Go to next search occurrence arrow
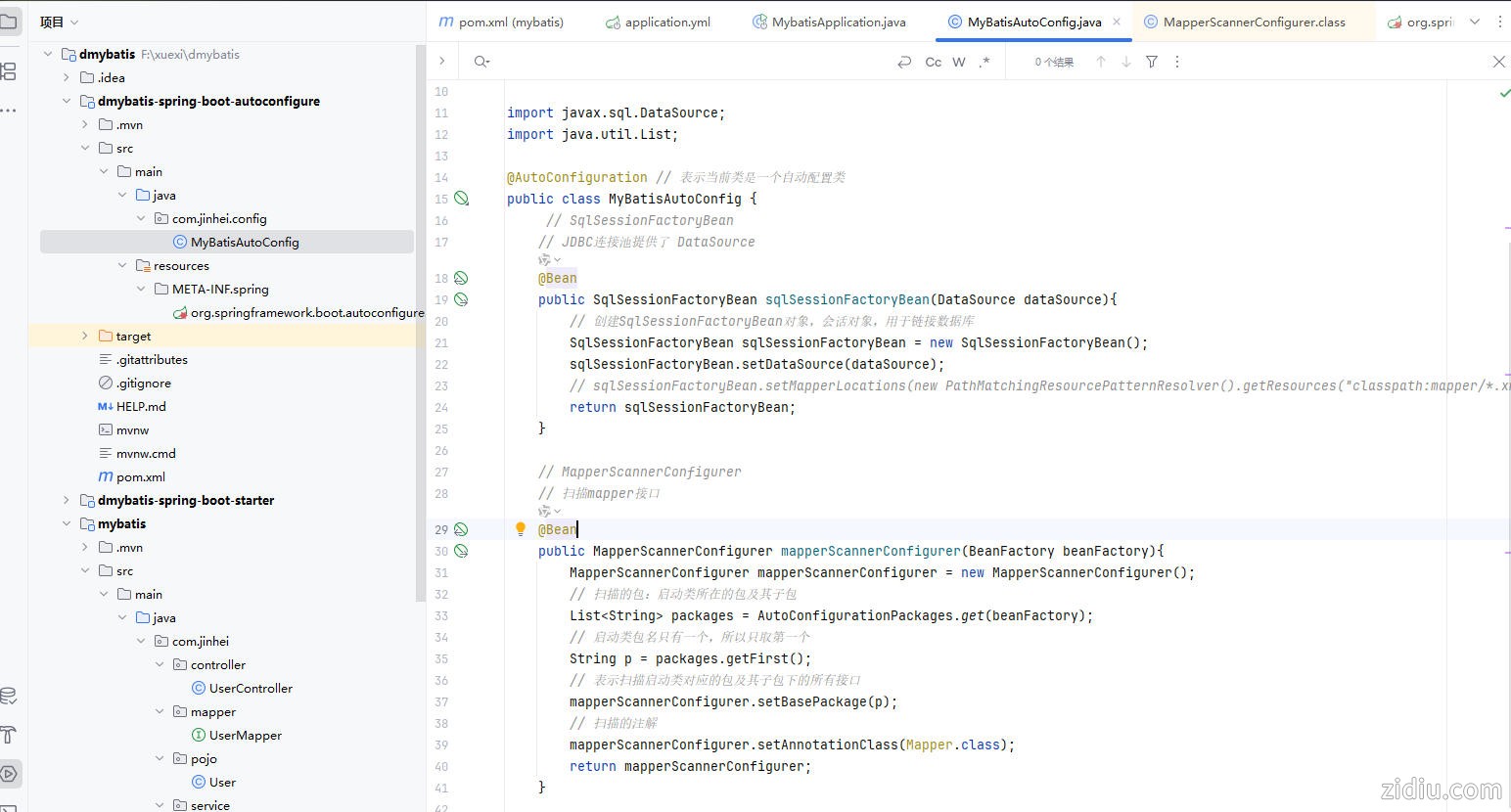Image resolution: width=1511 pixels, height=812 pixels. coord(1126,62)
